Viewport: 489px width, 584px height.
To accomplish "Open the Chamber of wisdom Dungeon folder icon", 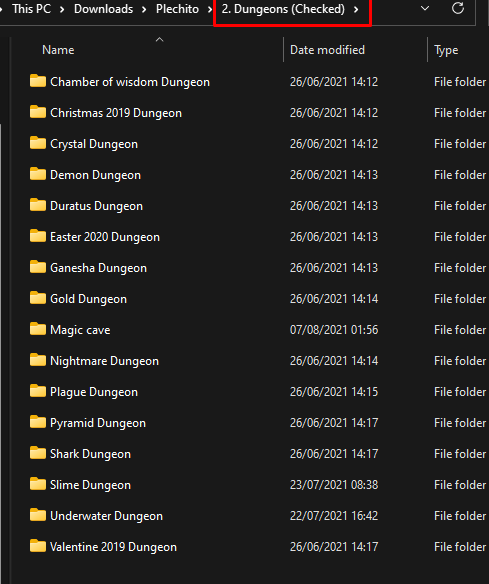I will [x=38, y=81].
